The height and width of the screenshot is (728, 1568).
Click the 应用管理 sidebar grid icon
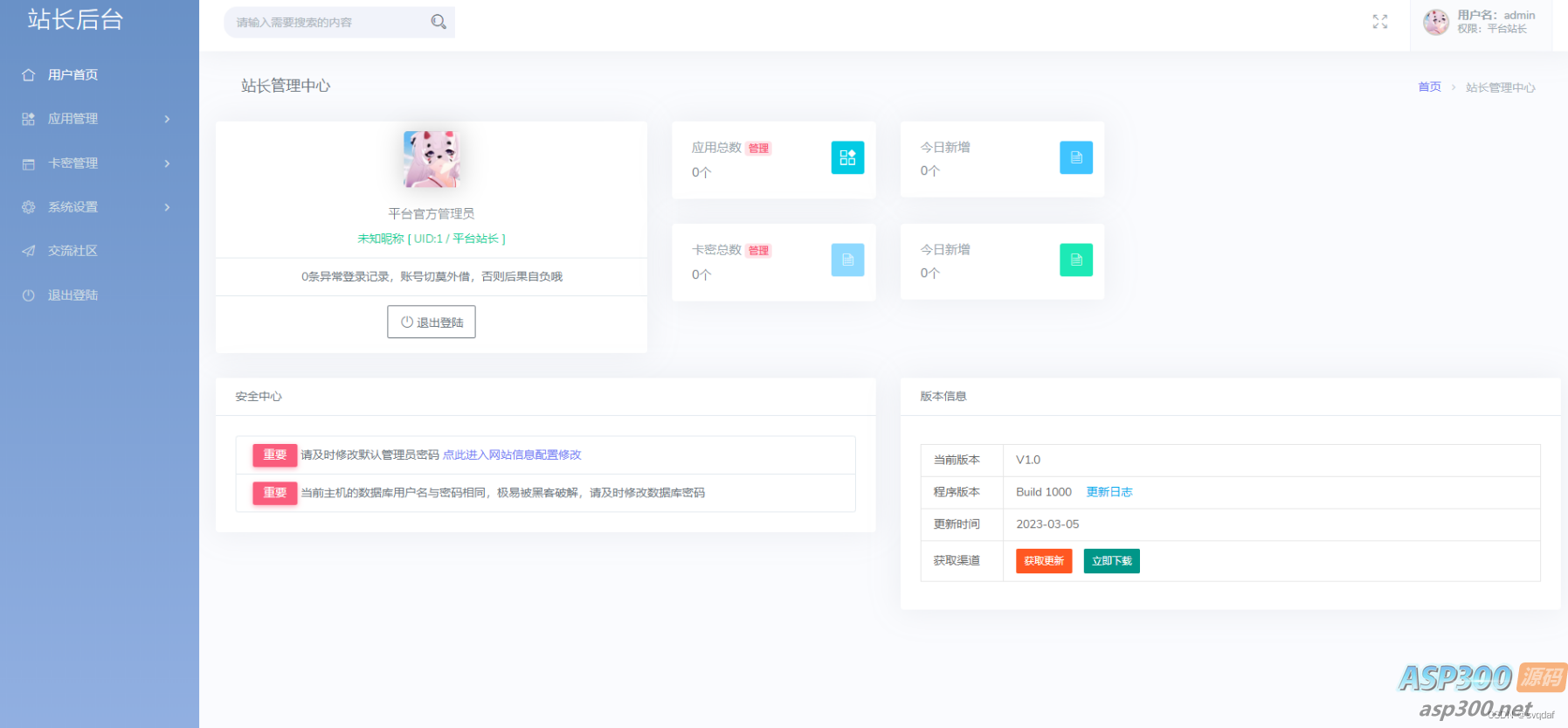pos(29,119)
